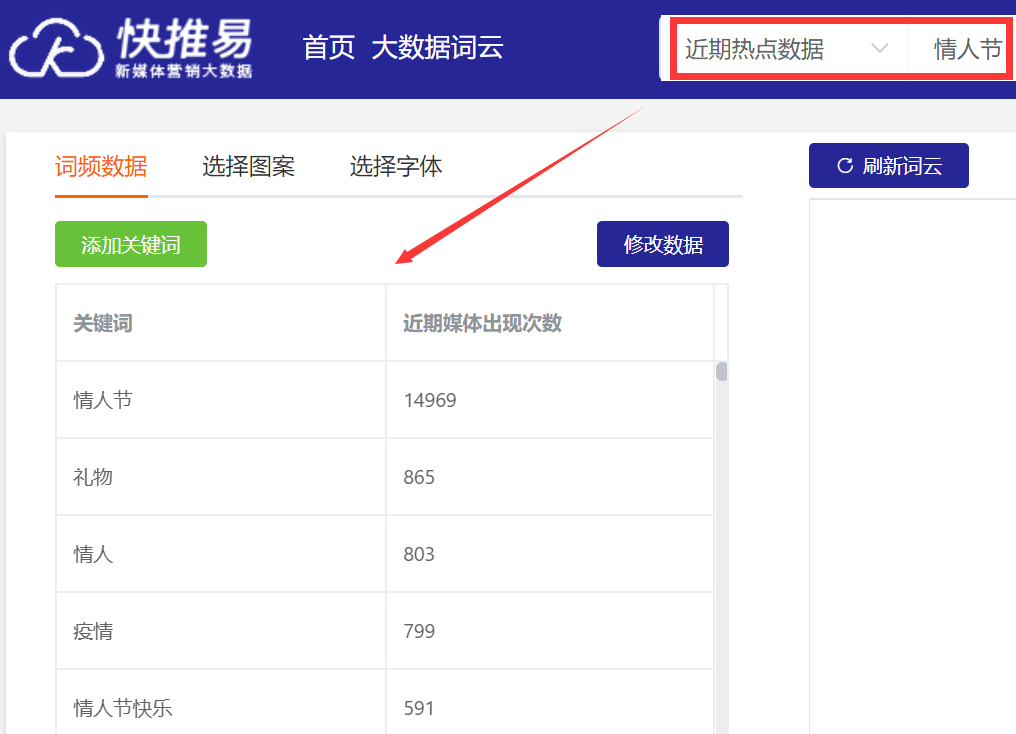This screenshot has height=734, width=1016.
Task: Click the 刷新词云 button
Action: click(x=888, y=166)
